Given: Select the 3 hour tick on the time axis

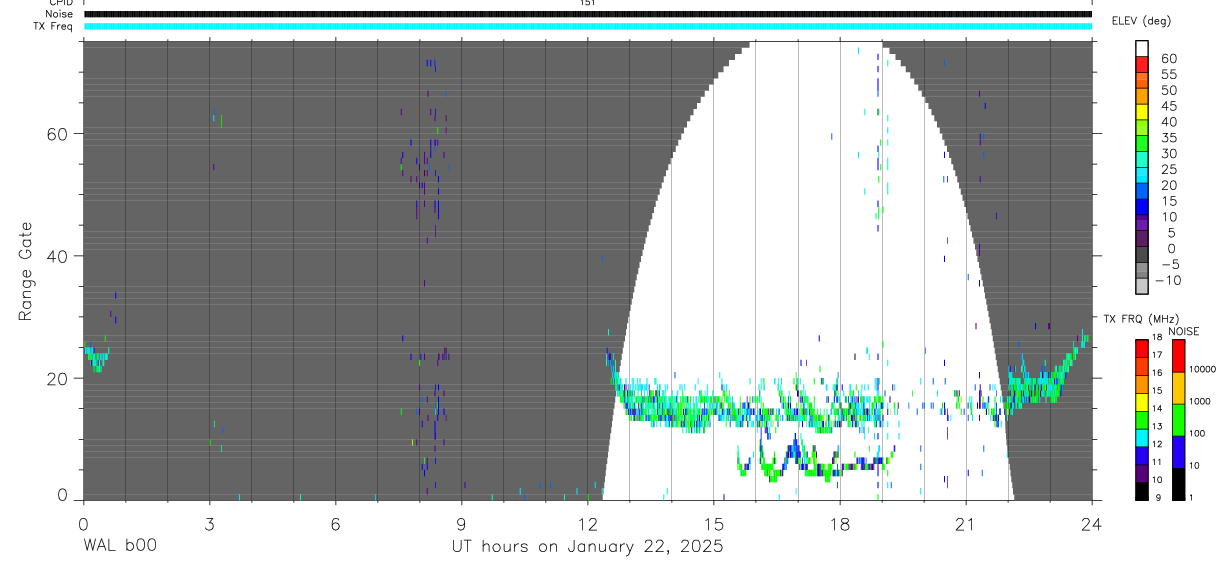Looking at the screenshot, I should coord(209,523).
